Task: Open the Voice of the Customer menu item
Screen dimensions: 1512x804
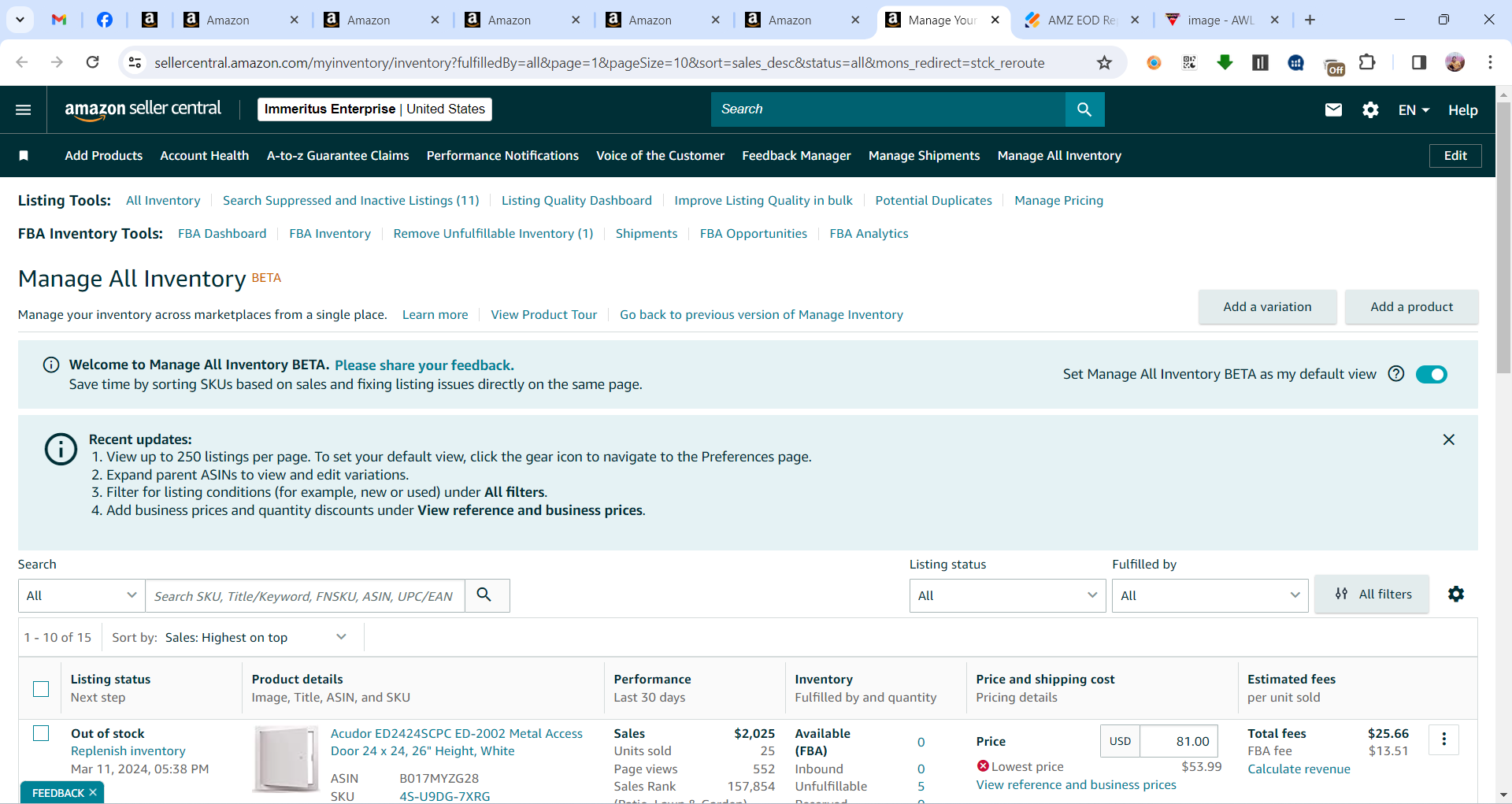Action: (660, 156)
